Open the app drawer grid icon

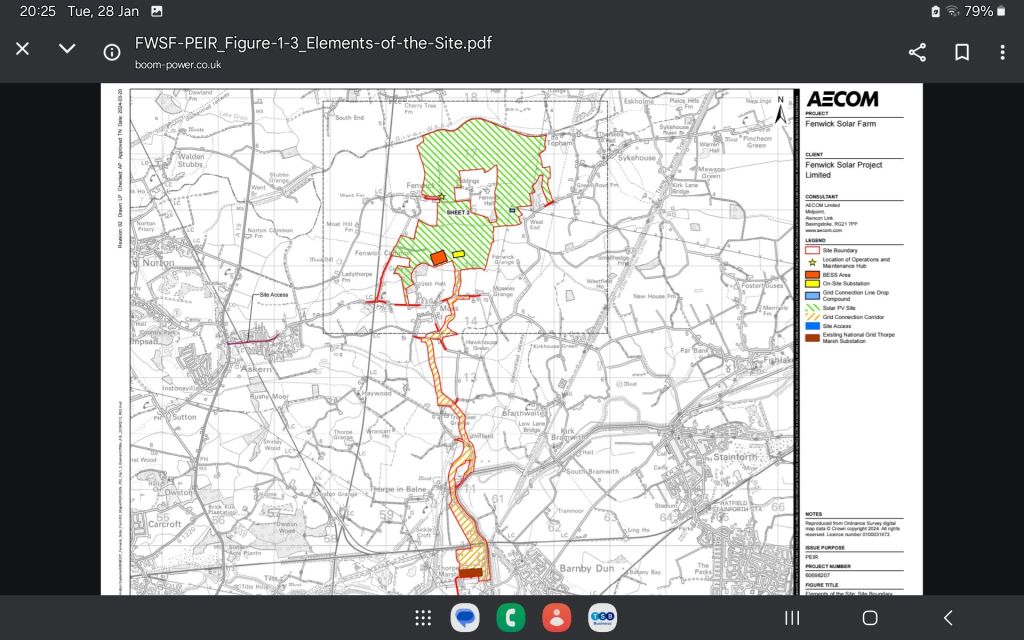coord(423,618)
